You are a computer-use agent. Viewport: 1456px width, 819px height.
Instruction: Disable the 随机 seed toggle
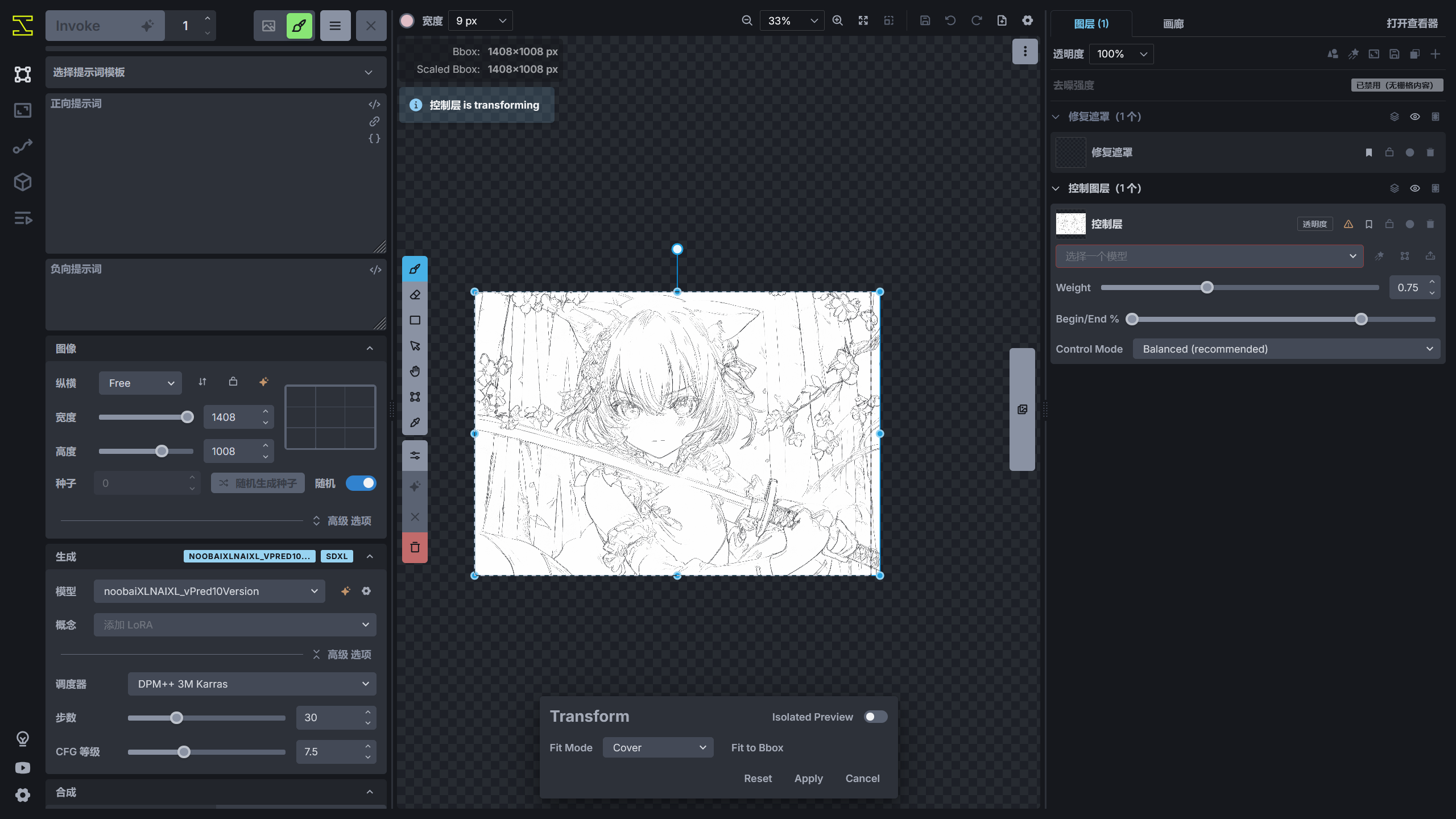tap(361, 483)
